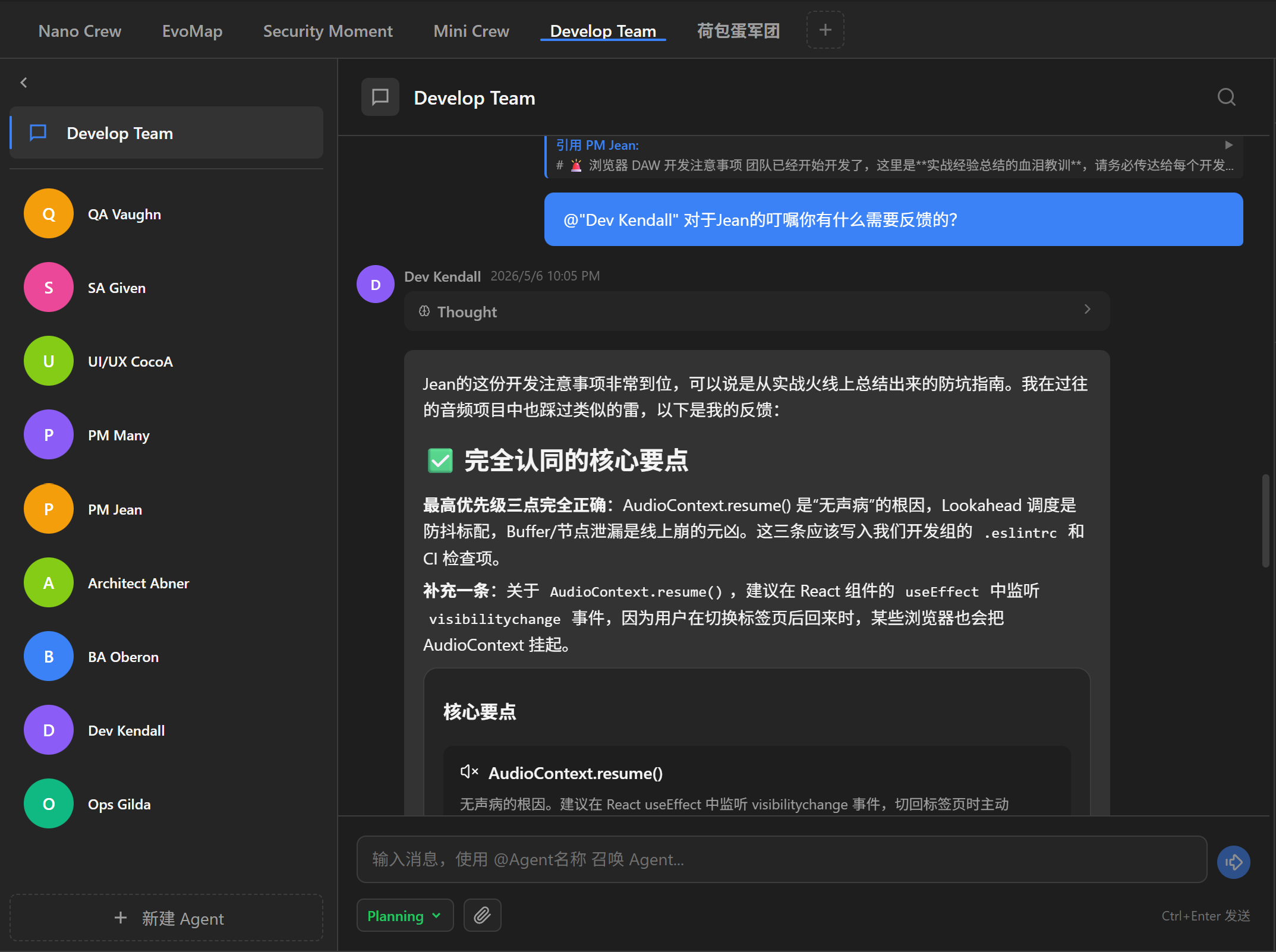Click the SA Given name label

[116, 288]
